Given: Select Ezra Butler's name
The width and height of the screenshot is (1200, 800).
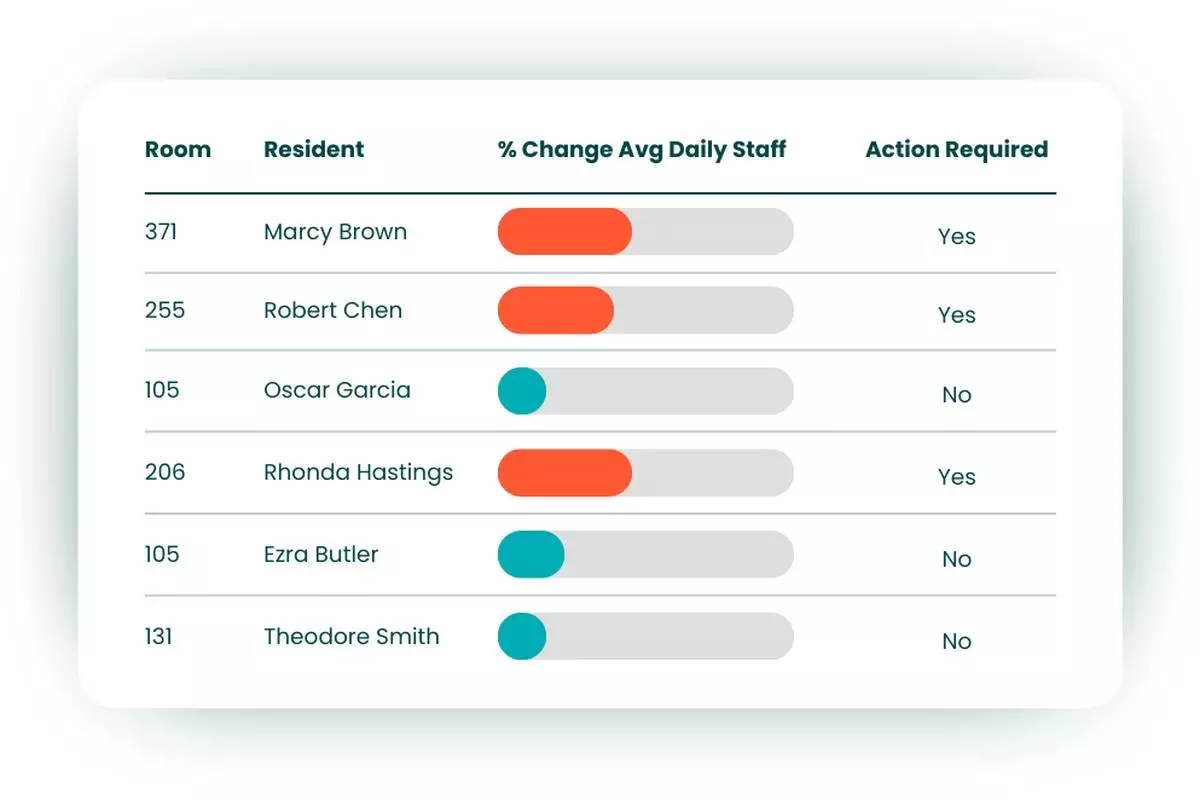Looking at the screenshot, I should pyautogui.click(x=321, y=554).
